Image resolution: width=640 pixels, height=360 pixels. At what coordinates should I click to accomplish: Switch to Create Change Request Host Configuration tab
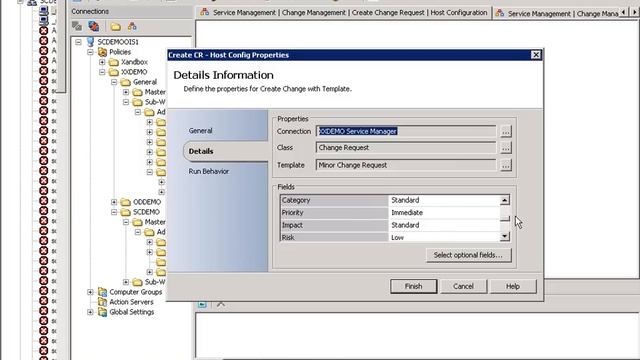point(344,13)
